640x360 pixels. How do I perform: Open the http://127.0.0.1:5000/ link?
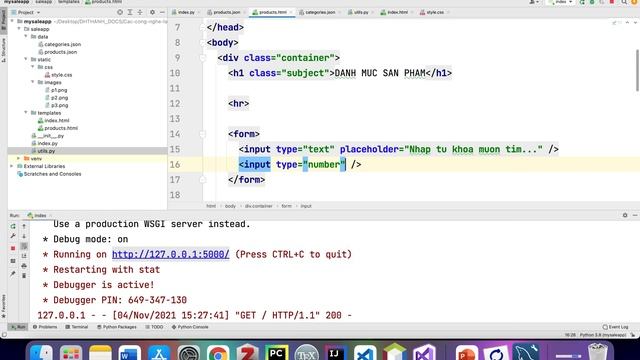point(171,254)
